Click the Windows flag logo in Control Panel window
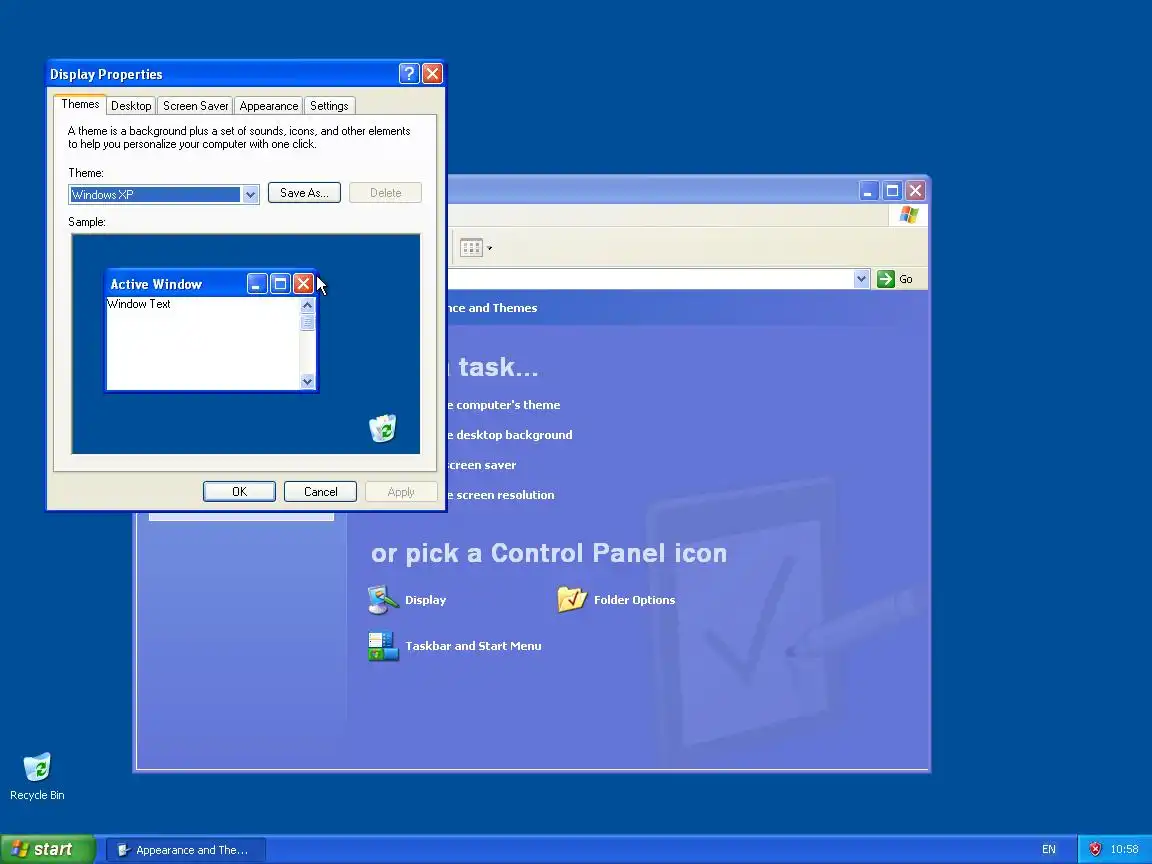This screenshot has height=864, width=1152. pyautogui.click(x=909, y=215)
